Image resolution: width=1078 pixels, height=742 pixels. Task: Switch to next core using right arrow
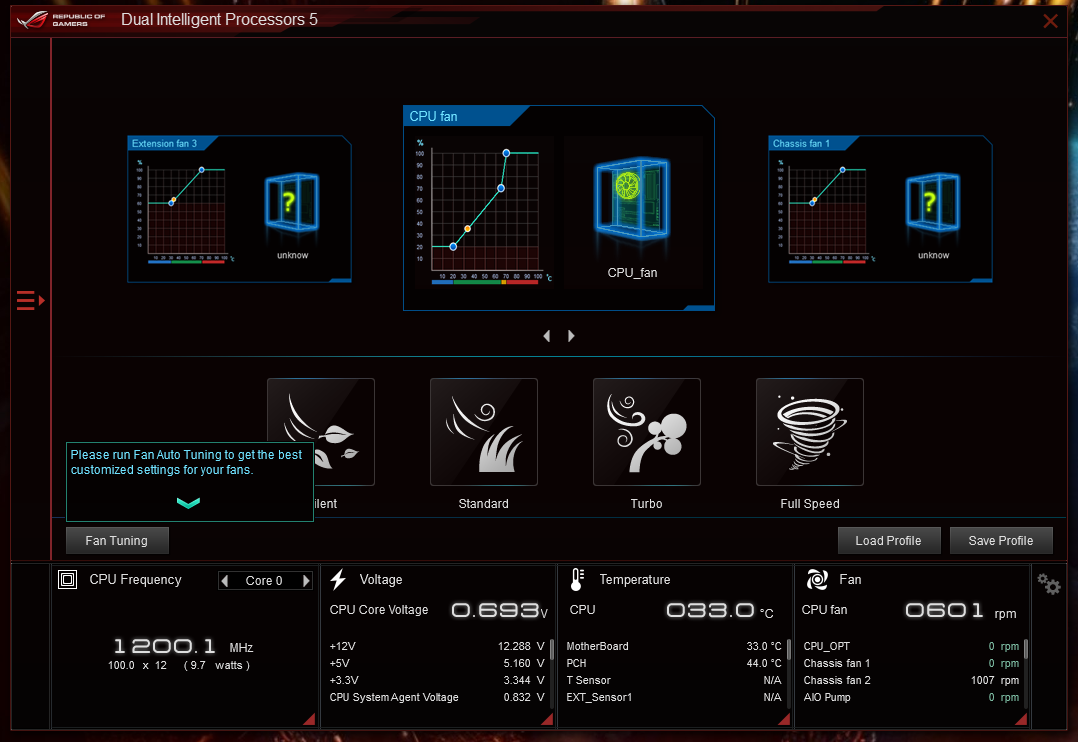tap(306, 581)
